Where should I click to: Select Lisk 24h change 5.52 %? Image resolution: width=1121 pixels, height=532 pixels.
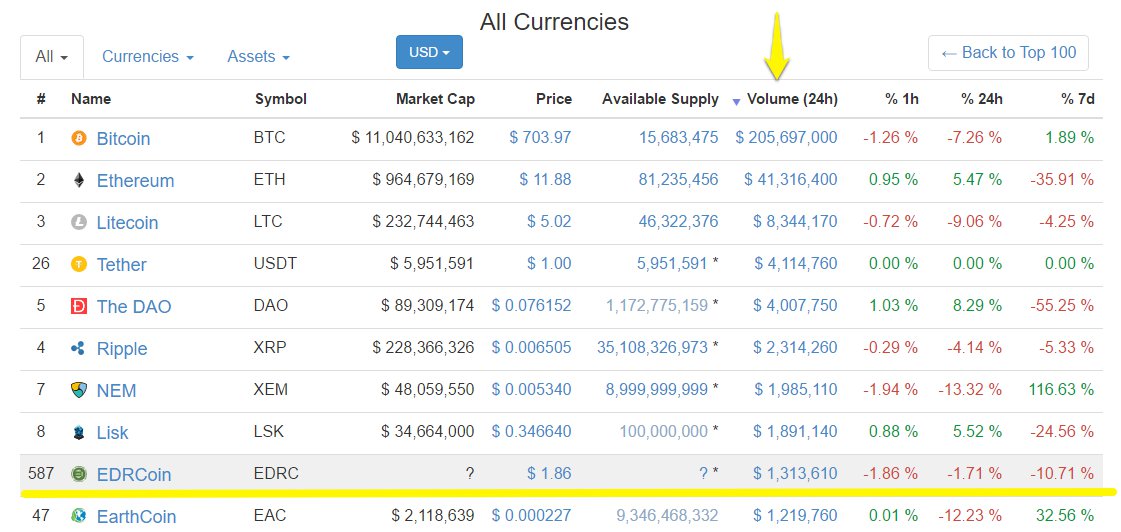click(977, 432)
